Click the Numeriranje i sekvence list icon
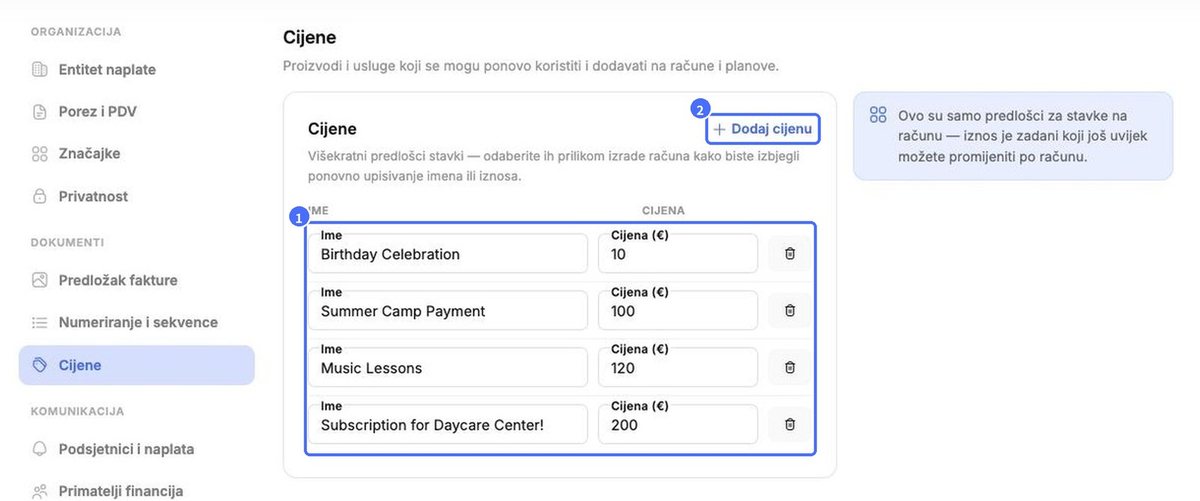This screenshot has height=501, width=1200. 40,323
